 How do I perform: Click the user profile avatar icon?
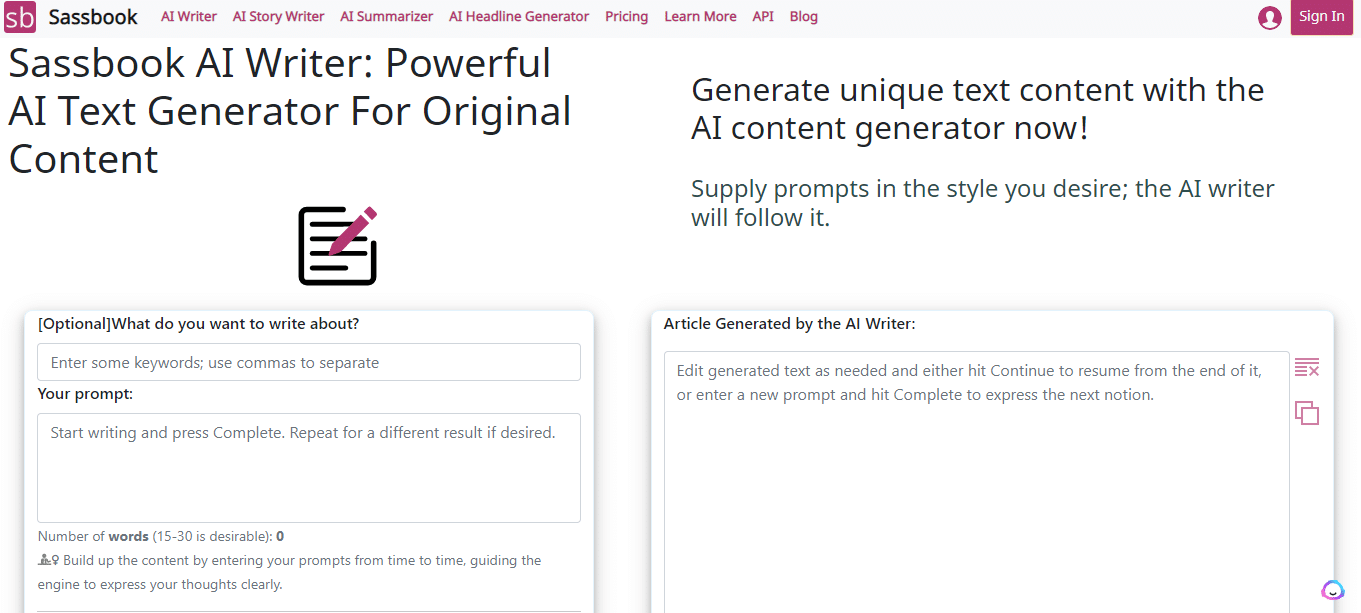click(1270, 17)
